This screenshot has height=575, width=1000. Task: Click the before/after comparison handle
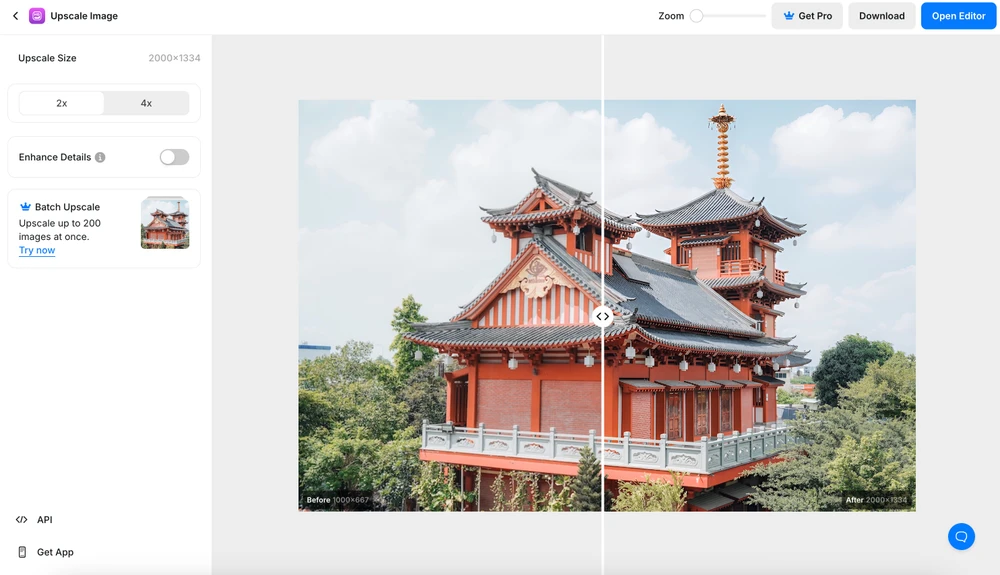(602, 316)
